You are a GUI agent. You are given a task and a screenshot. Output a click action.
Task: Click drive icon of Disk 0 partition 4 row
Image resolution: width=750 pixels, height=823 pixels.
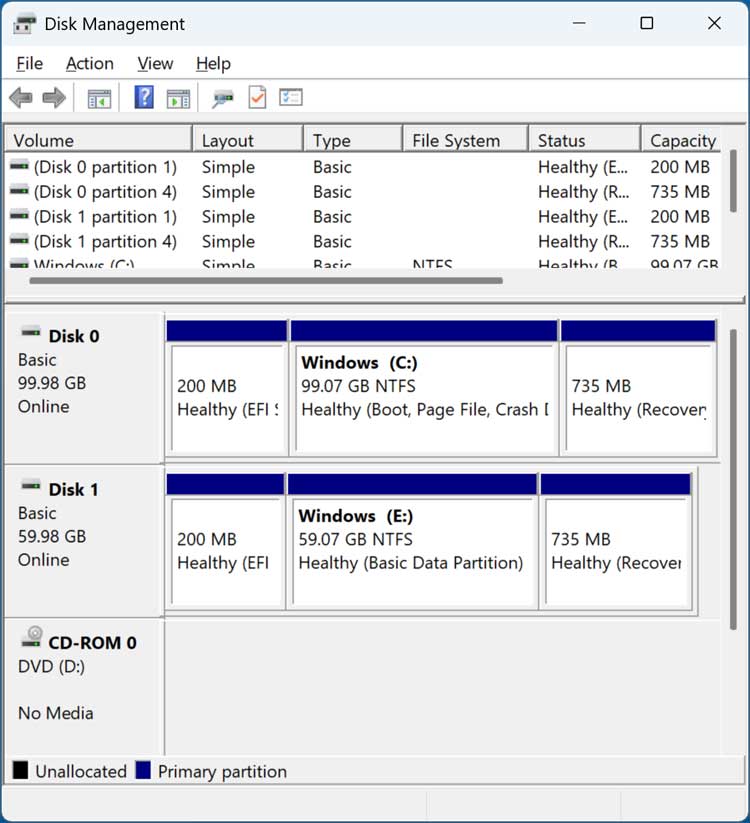click(x=19, y=191)
